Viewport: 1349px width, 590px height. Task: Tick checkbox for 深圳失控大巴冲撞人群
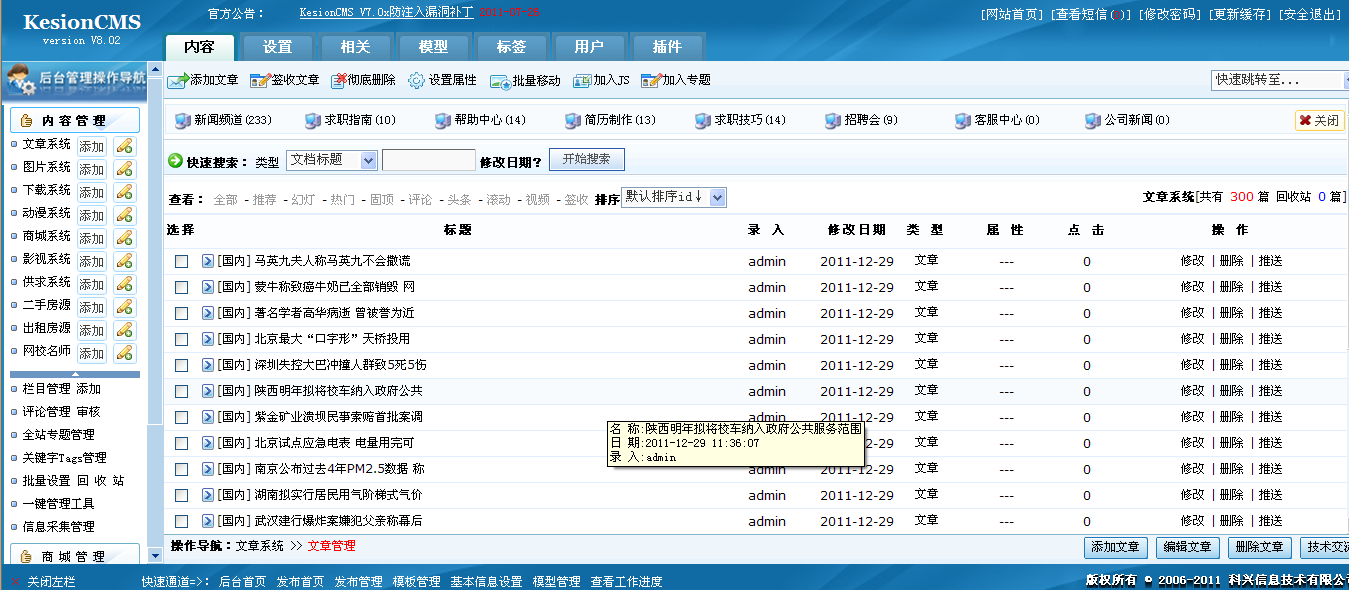coord(181,365)
